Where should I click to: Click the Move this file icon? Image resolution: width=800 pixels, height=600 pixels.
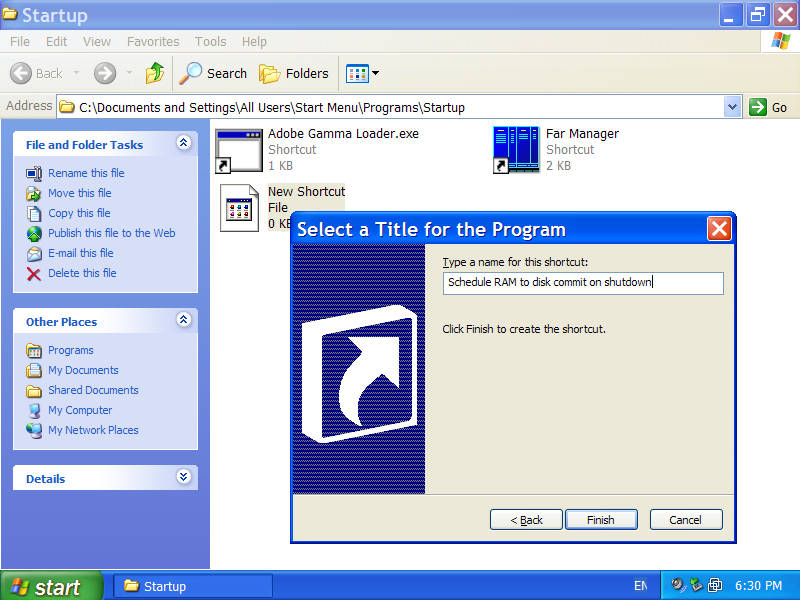[x=34, y=193]
